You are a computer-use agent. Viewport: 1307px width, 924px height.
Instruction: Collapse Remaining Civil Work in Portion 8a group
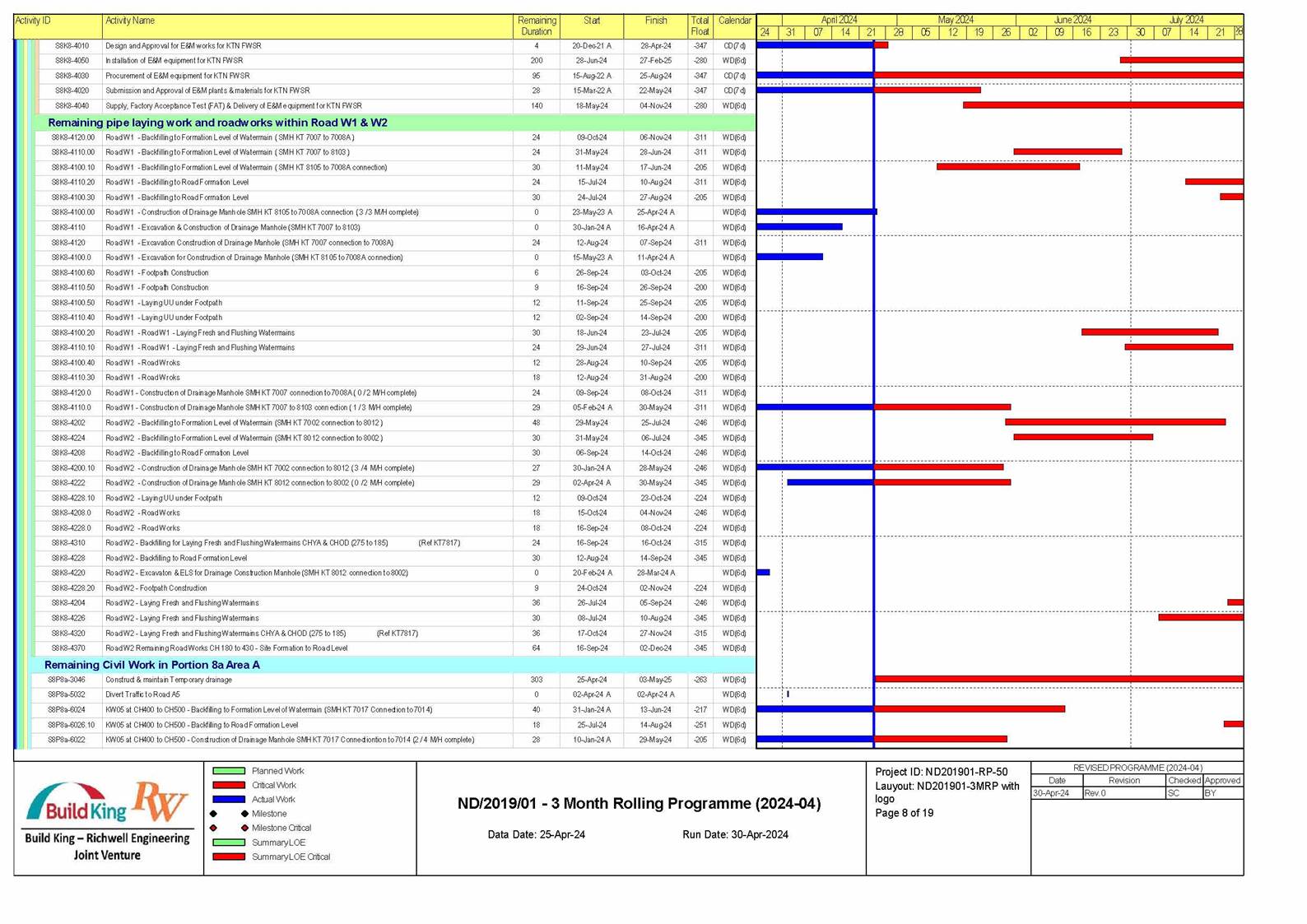coord(152,665)
